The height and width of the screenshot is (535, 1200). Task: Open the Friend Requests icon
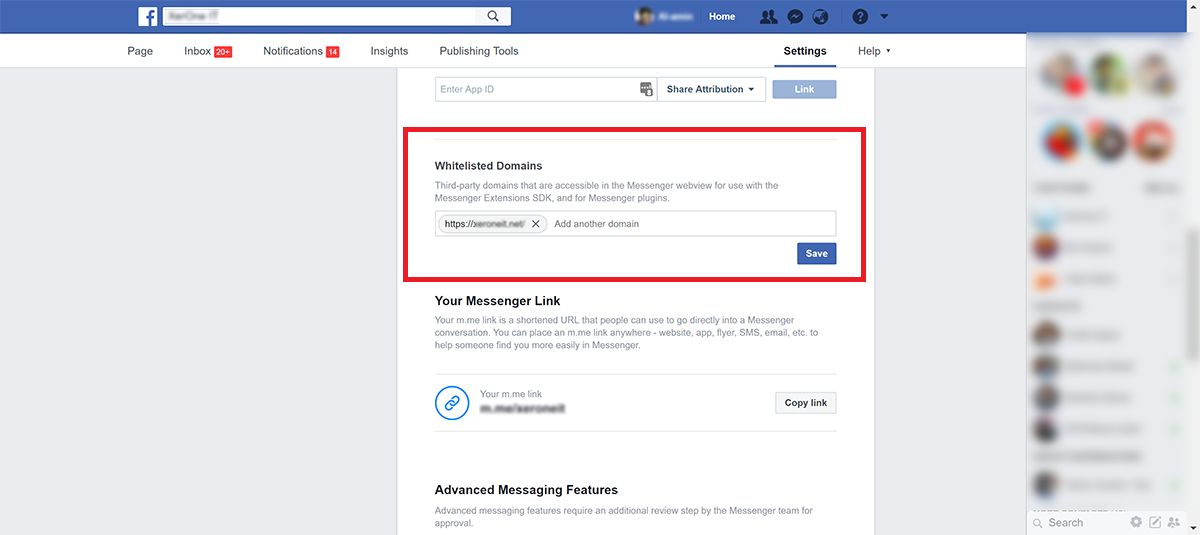coord(768,17)
